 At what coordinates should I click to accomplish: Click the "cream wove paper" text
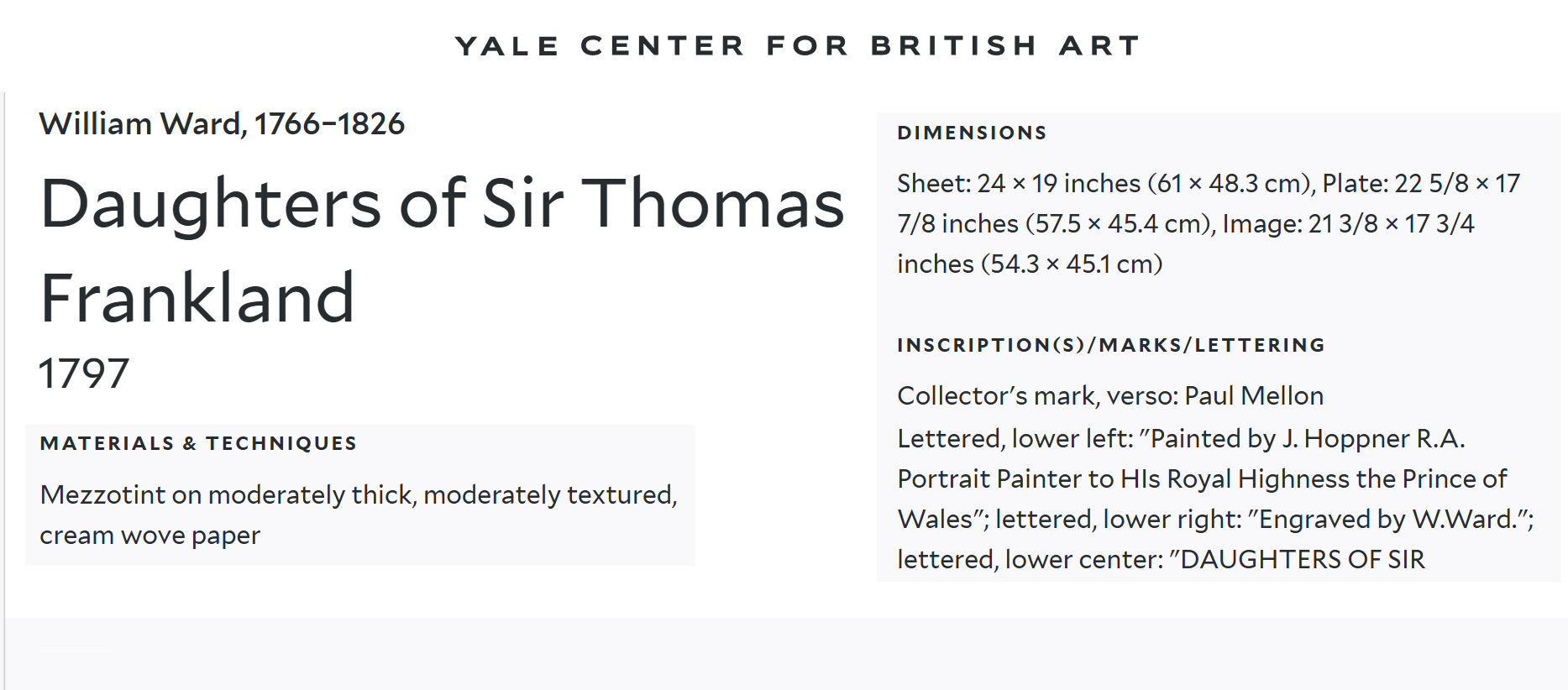[x=150, y=536]
